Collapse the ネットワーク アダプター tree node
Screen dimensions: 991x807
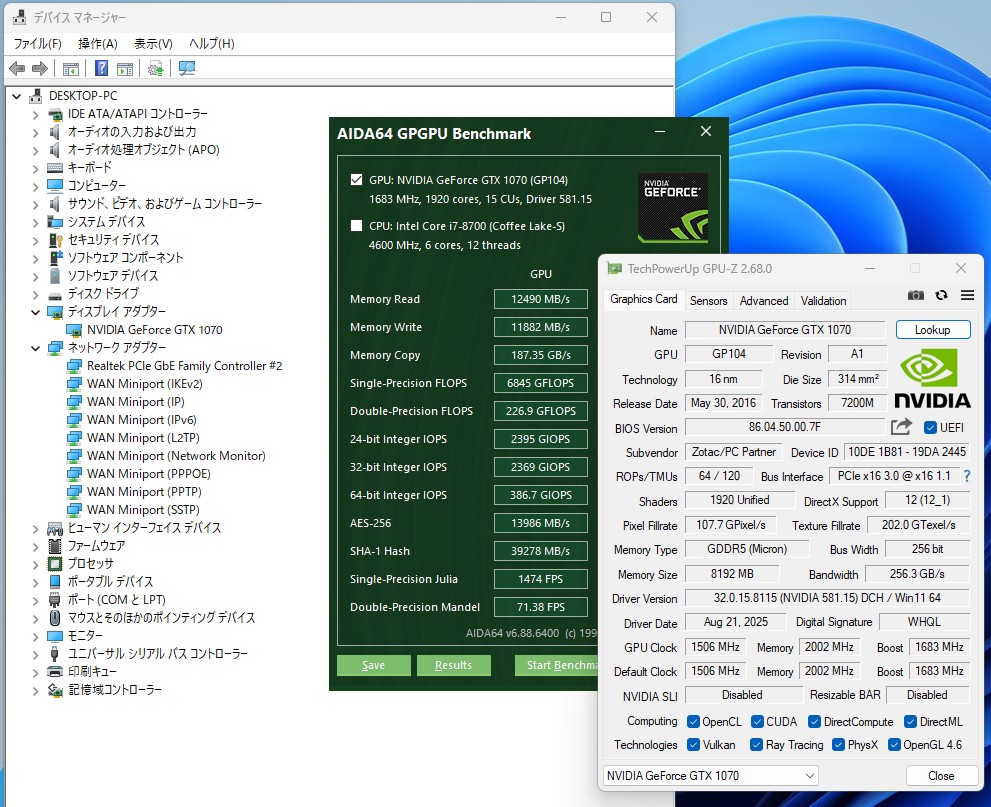point(35,348)
